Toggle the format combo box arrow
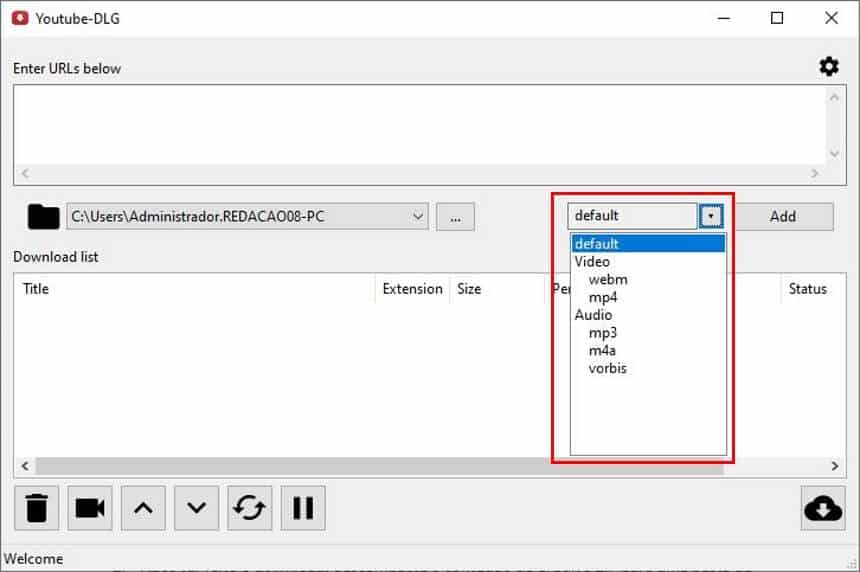860x572 pixels. [711, 216]
